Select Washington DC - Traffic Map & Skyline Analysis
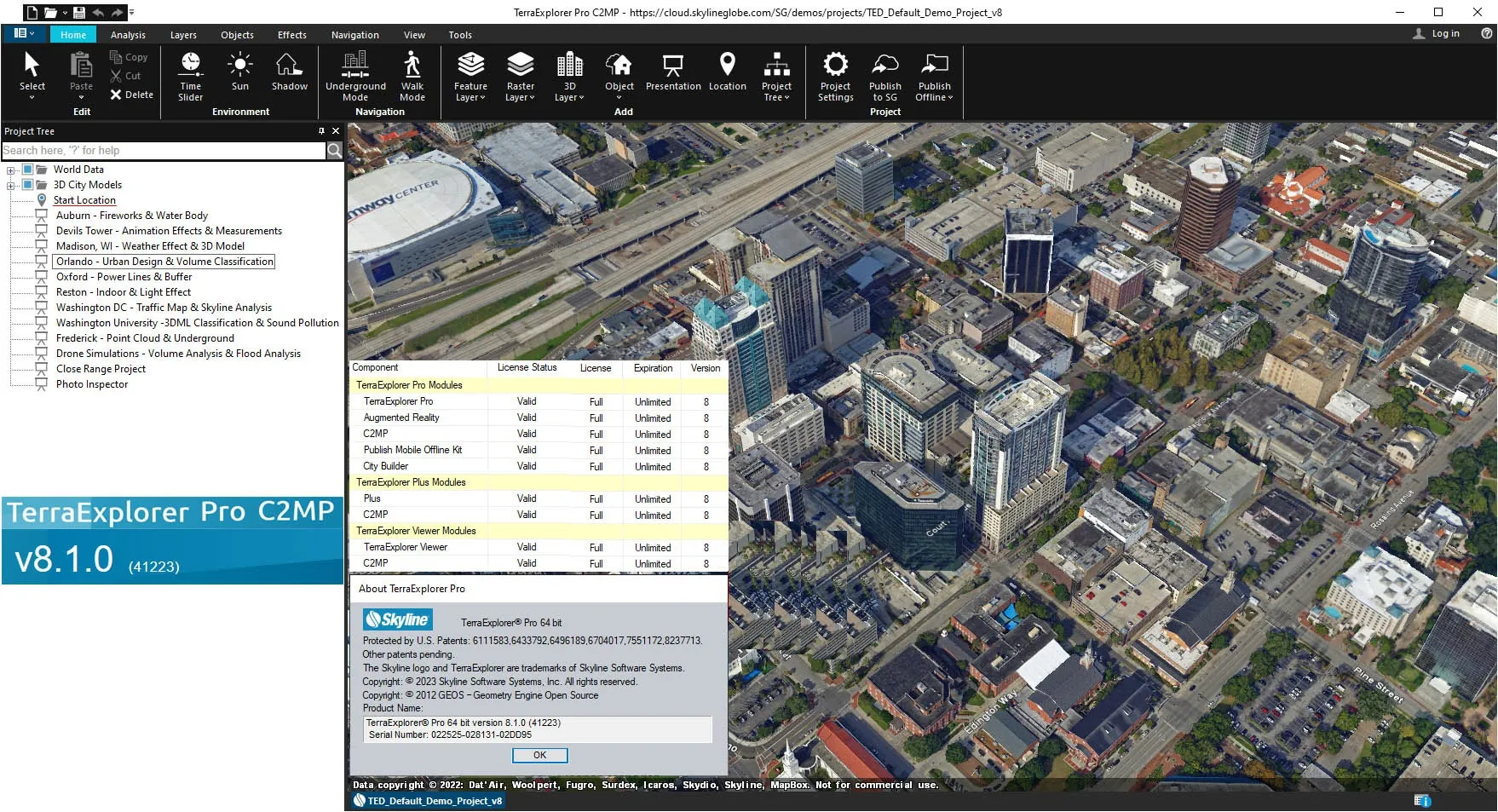Image resolution: width=1498 pixels, height=812 pixels. pyautogui.click(x=164, y=308)
